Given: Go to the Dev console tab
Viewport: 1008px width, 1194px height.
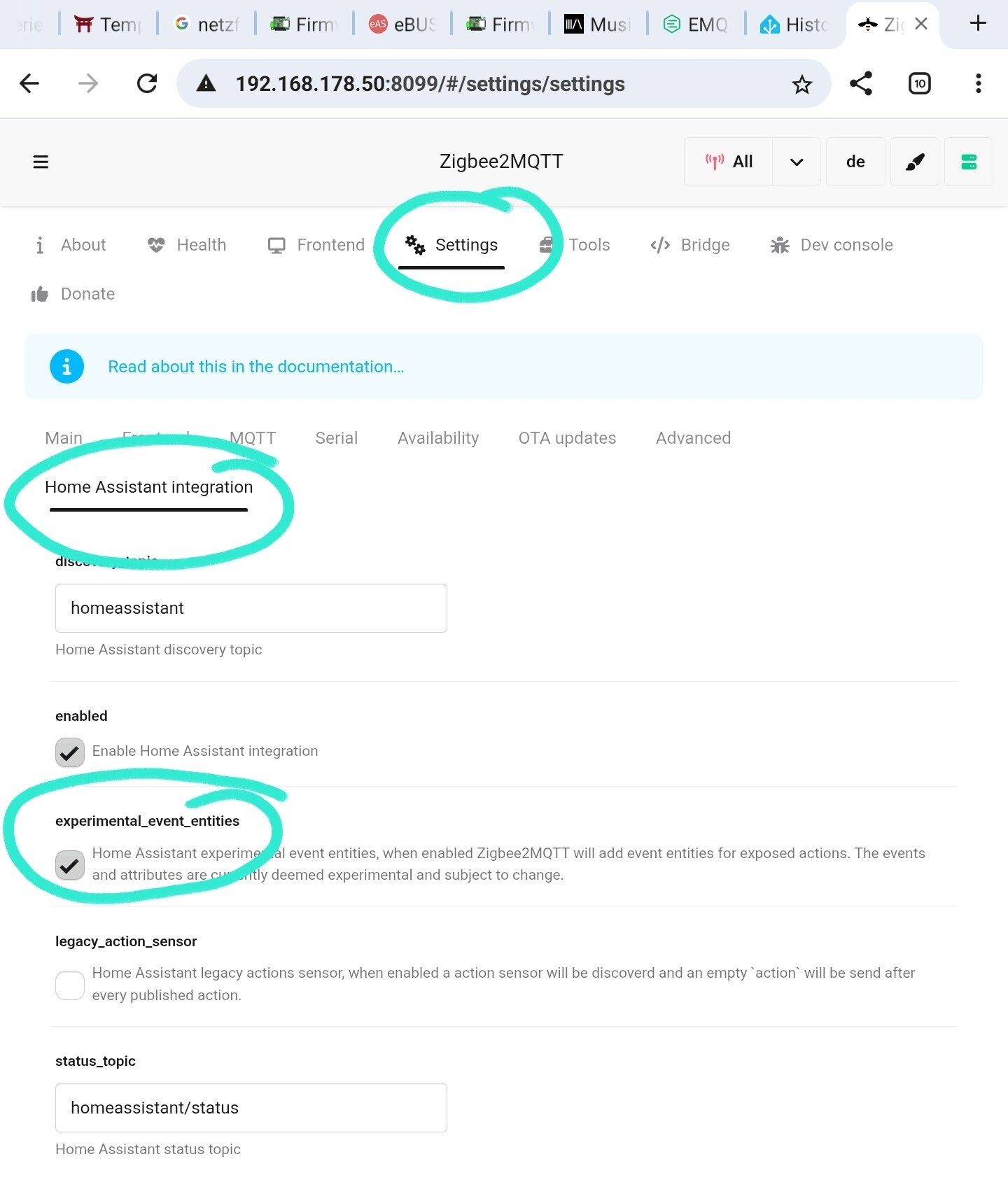Looking at the screenshot, I should tap(832, 245).
